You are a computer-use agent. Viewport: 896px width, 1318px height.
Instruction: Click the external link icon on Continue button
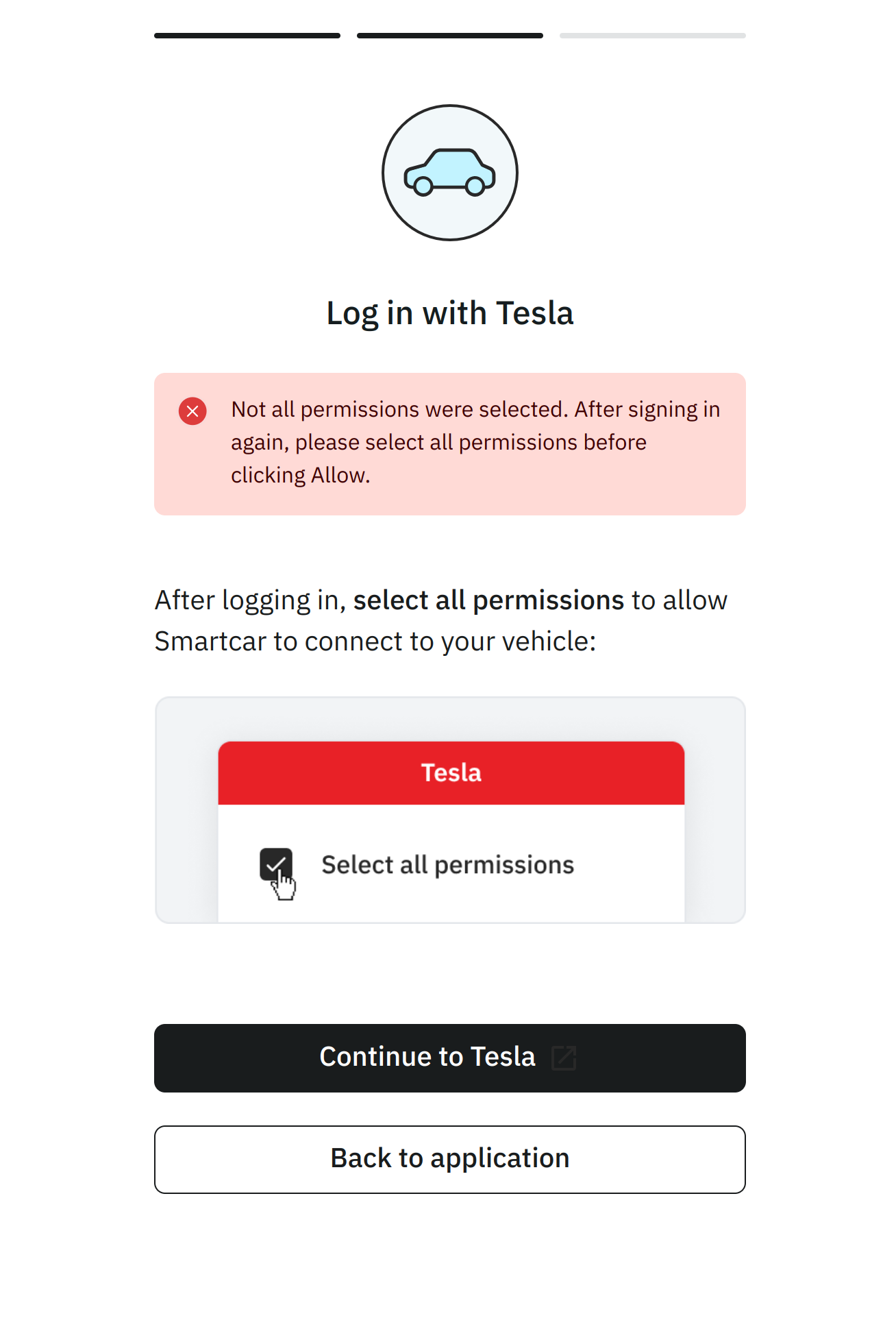click(564, 1058)
